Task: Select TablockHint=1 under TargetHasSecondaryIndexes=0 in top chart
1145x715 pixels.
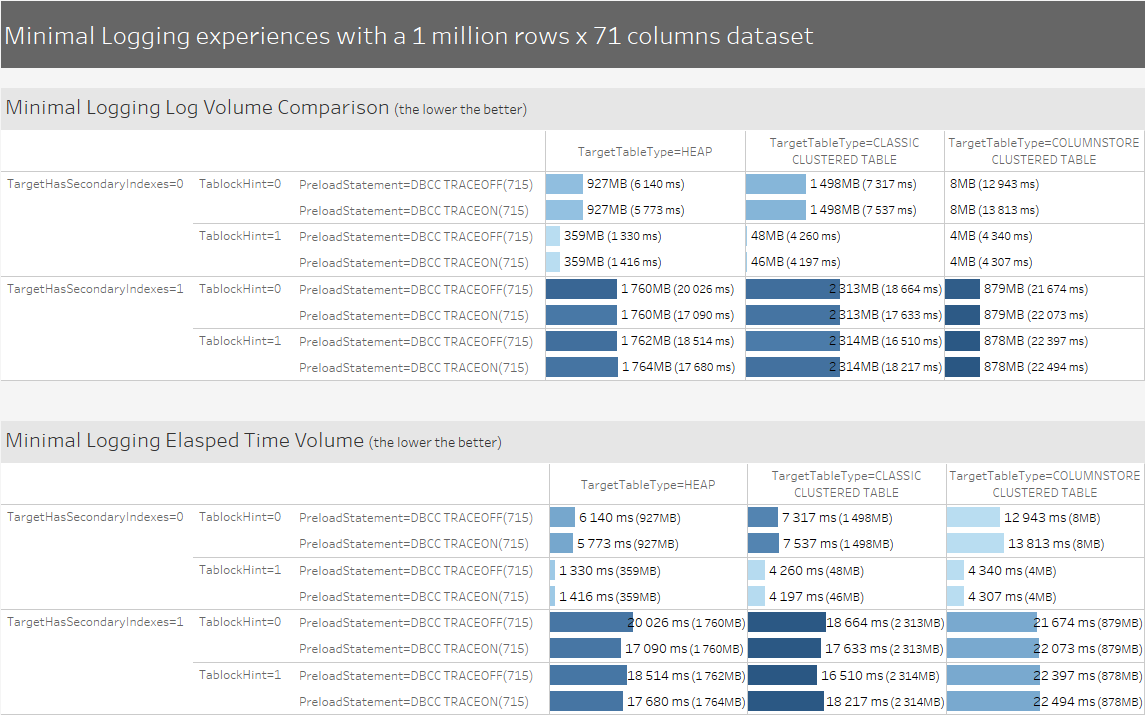Action: pyautogui.click(x=240, y=236)
